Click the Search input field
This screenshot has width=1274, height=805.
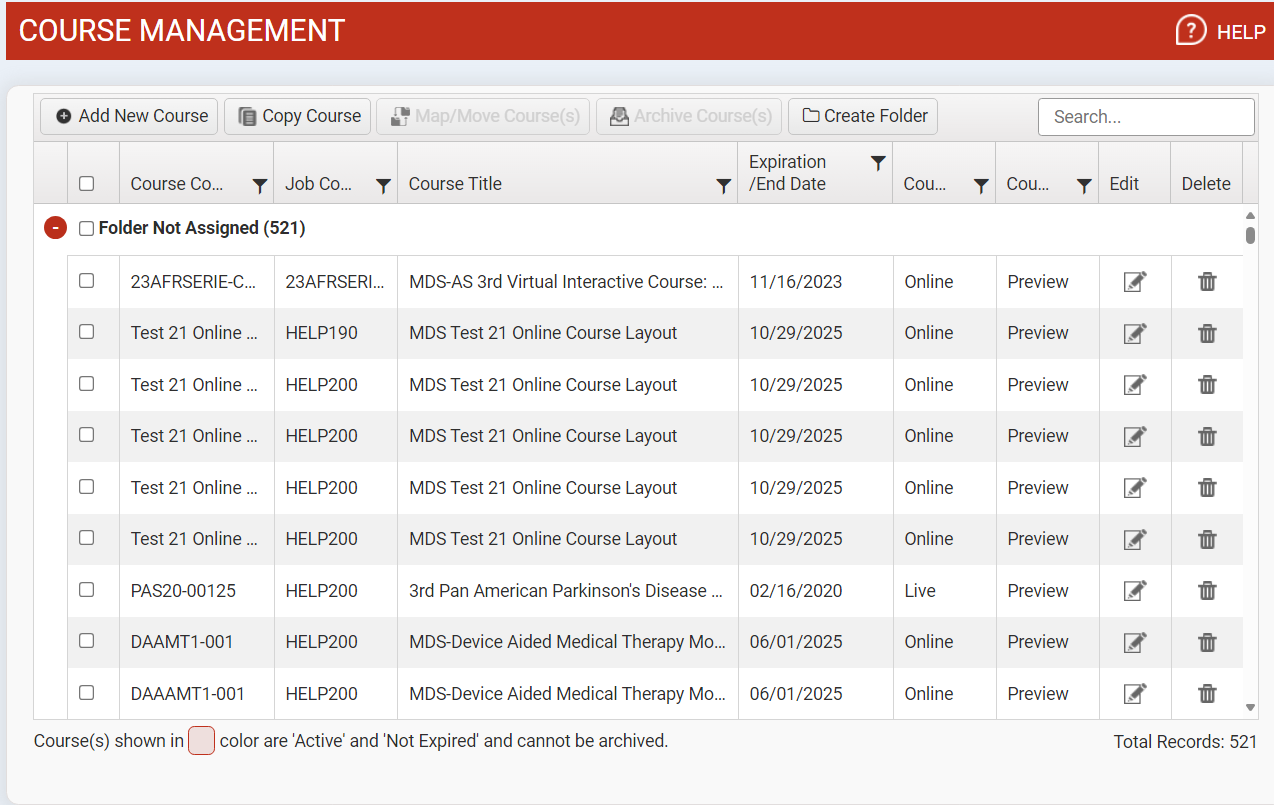click(x=1146, y=117)
